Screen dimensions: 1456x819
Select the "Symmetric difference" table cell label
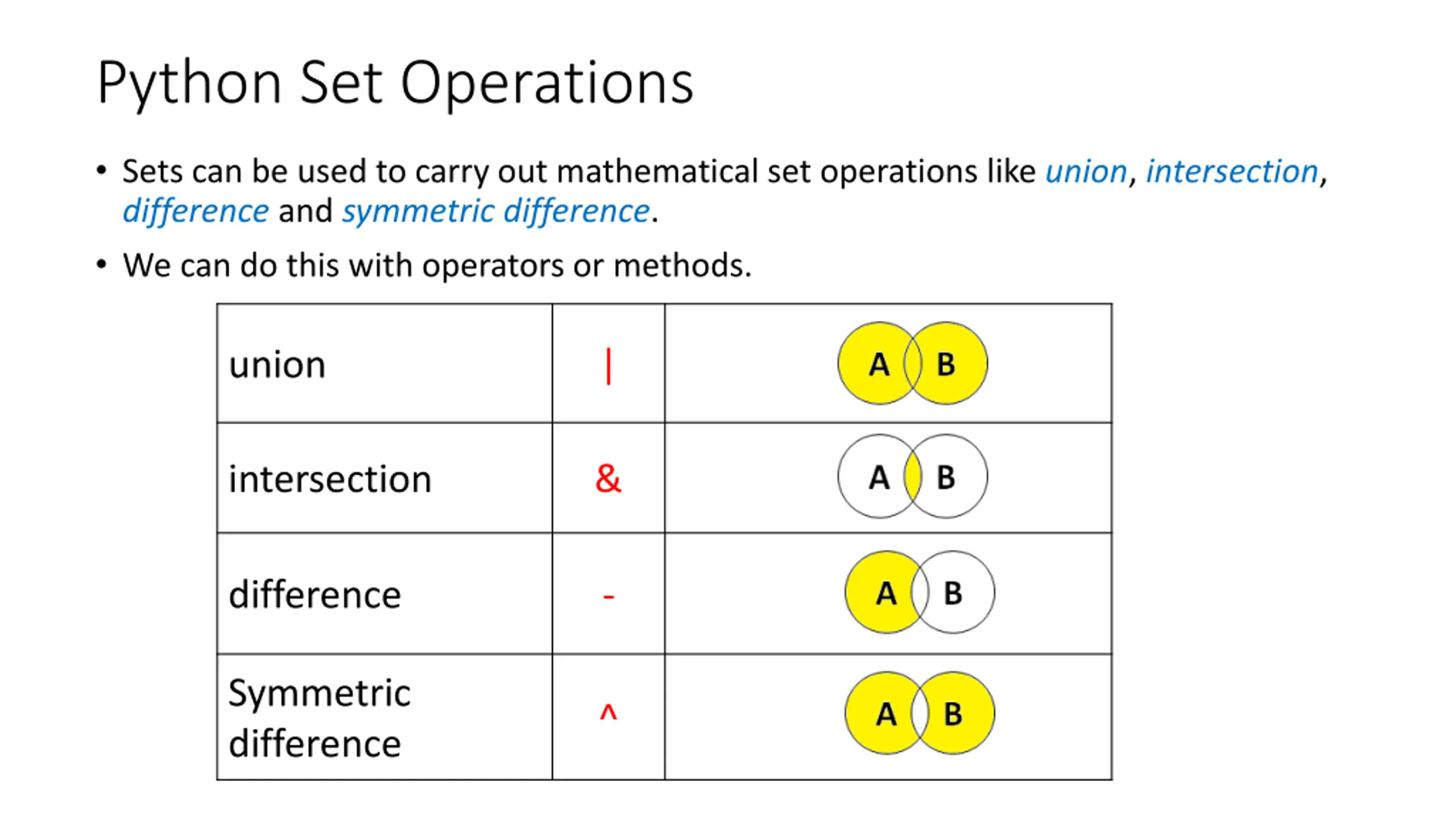pyautogui.click(x=318, y=718)
